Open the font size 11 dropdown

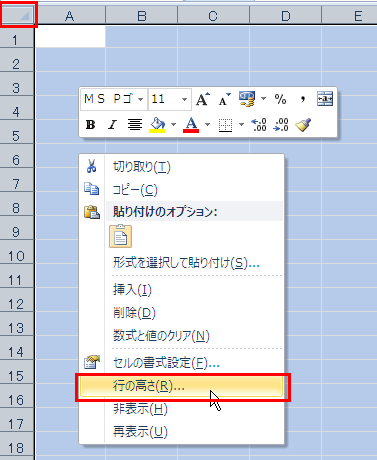pyautogui.click(x=184, y=99)
